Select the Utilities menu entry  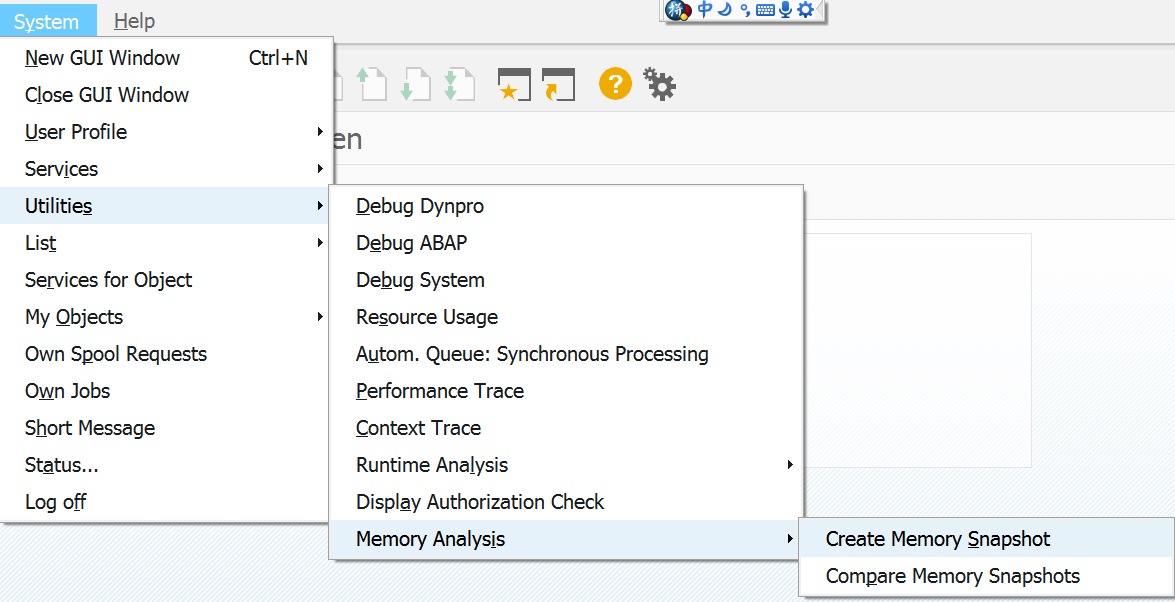(166, 205)
